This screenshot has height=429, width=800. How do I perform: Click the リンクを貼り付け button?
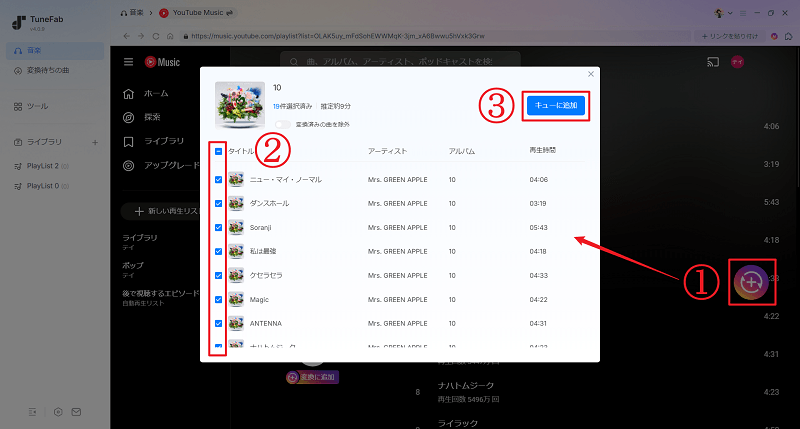tap(730, 36)
